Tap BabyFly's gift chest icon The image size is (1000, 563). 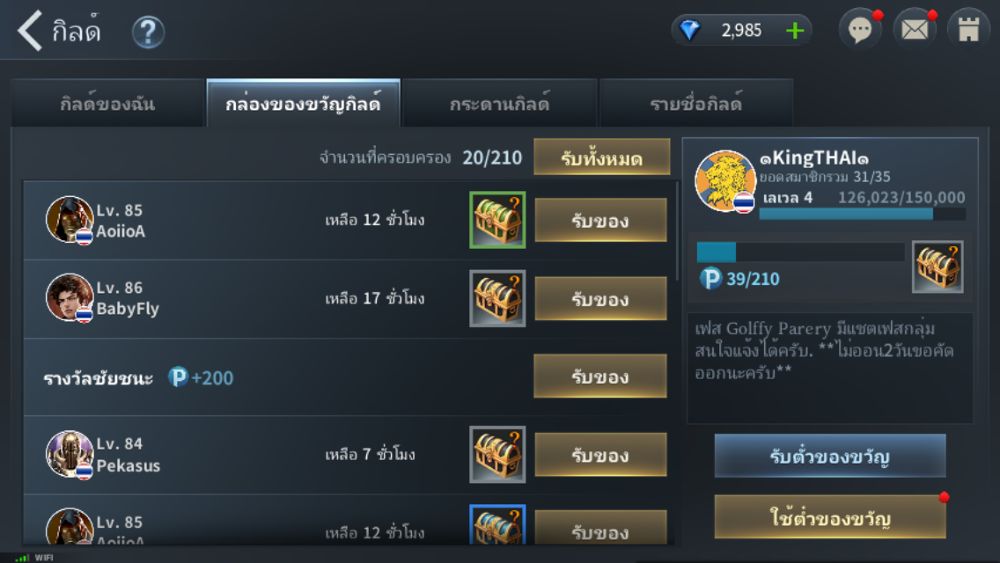click(x=497, y=298)
